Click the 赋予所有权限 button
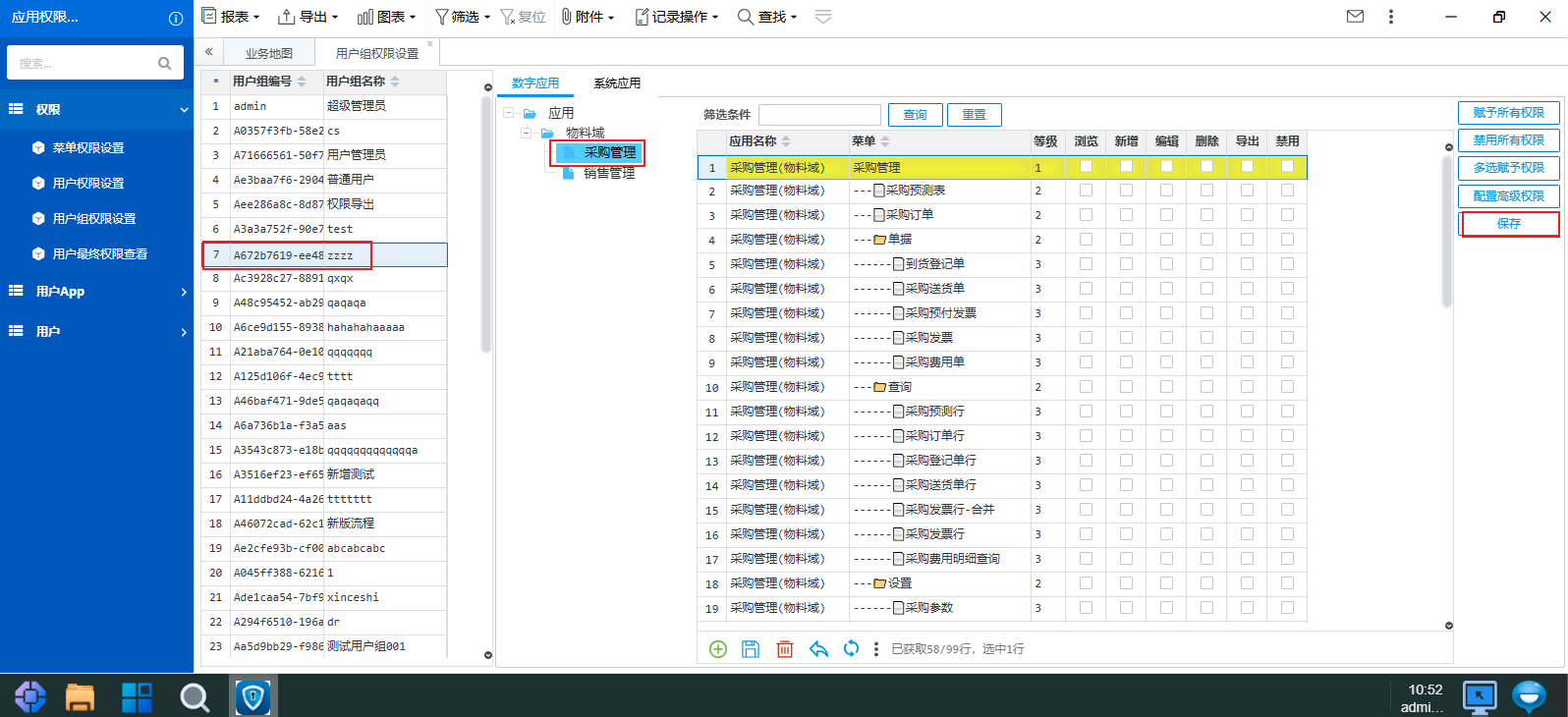The image size is (1568, 717). [1509, 113]
